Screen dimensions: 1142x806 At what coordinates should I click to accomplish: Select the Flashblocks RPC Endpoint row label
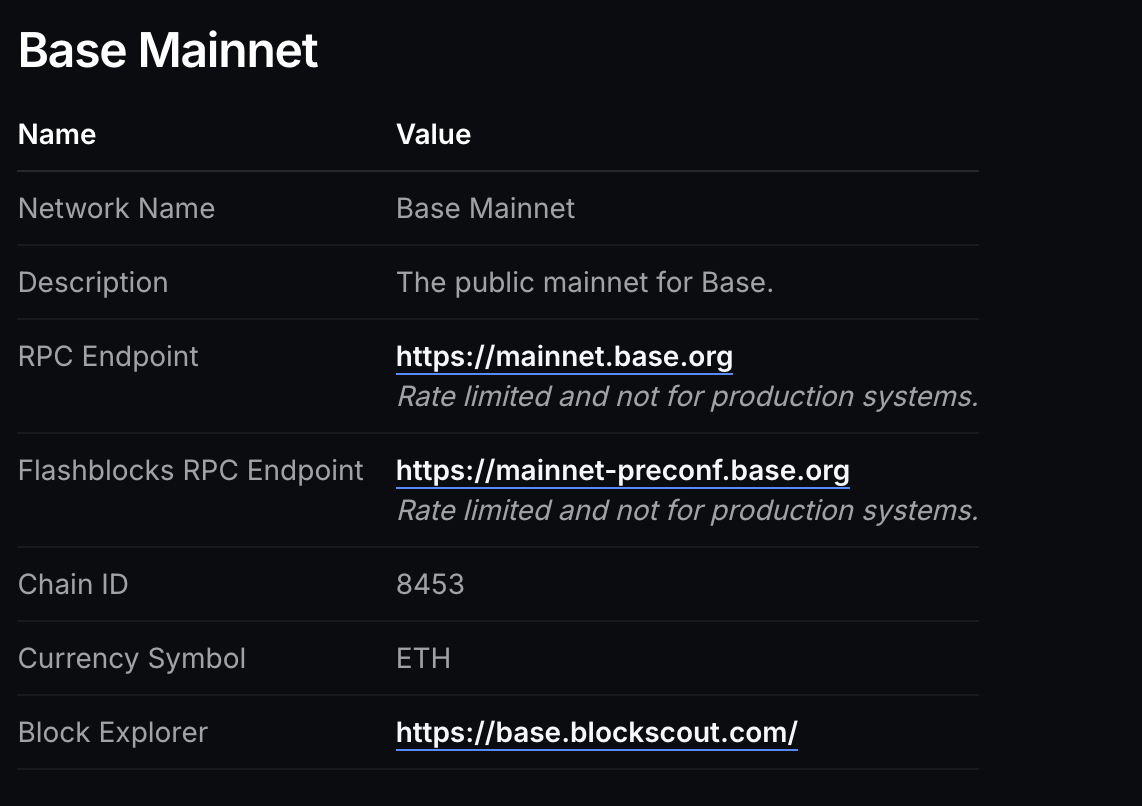click(x=190, y=471)
